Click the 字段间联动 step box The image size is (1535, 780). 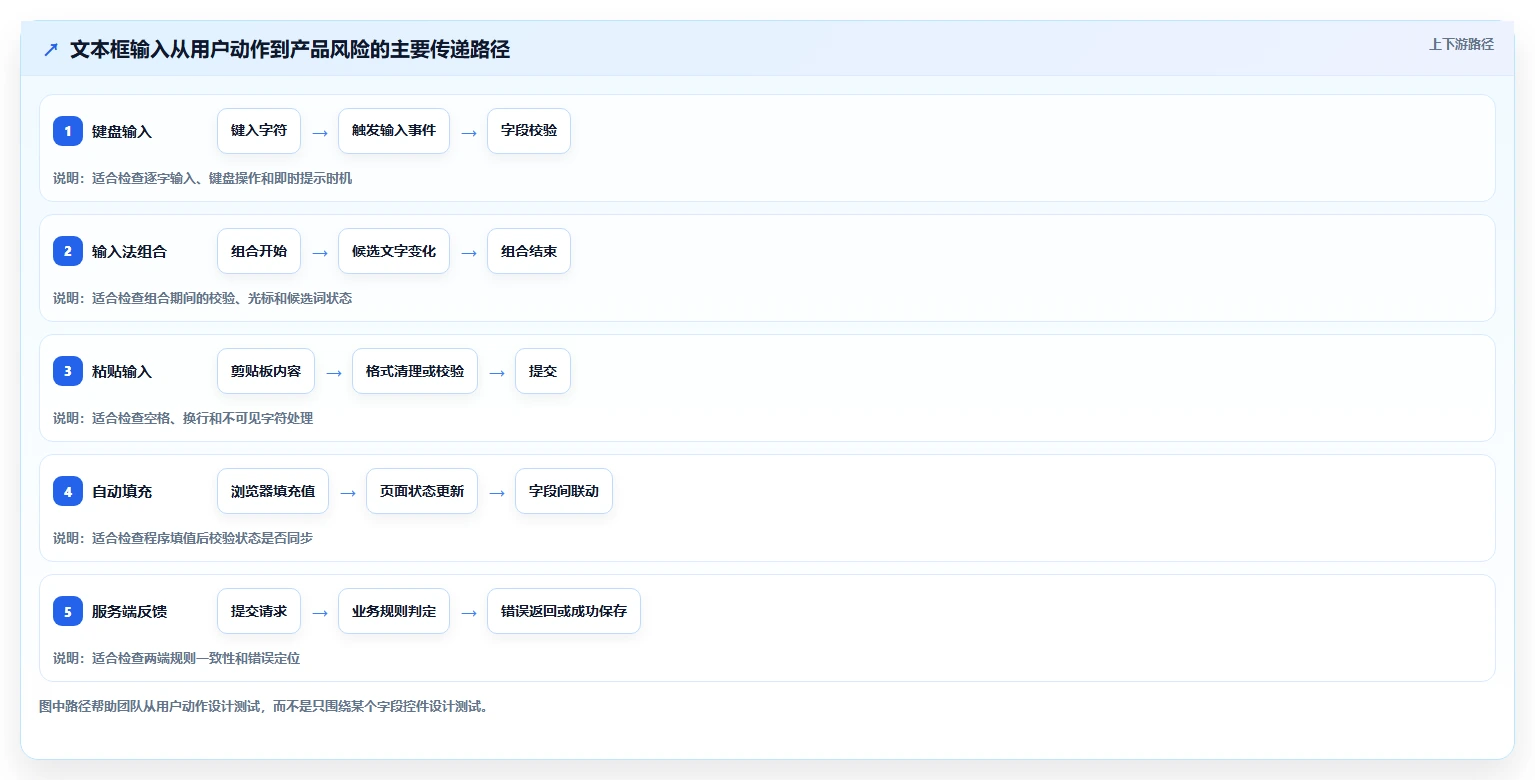click(564, 491)
